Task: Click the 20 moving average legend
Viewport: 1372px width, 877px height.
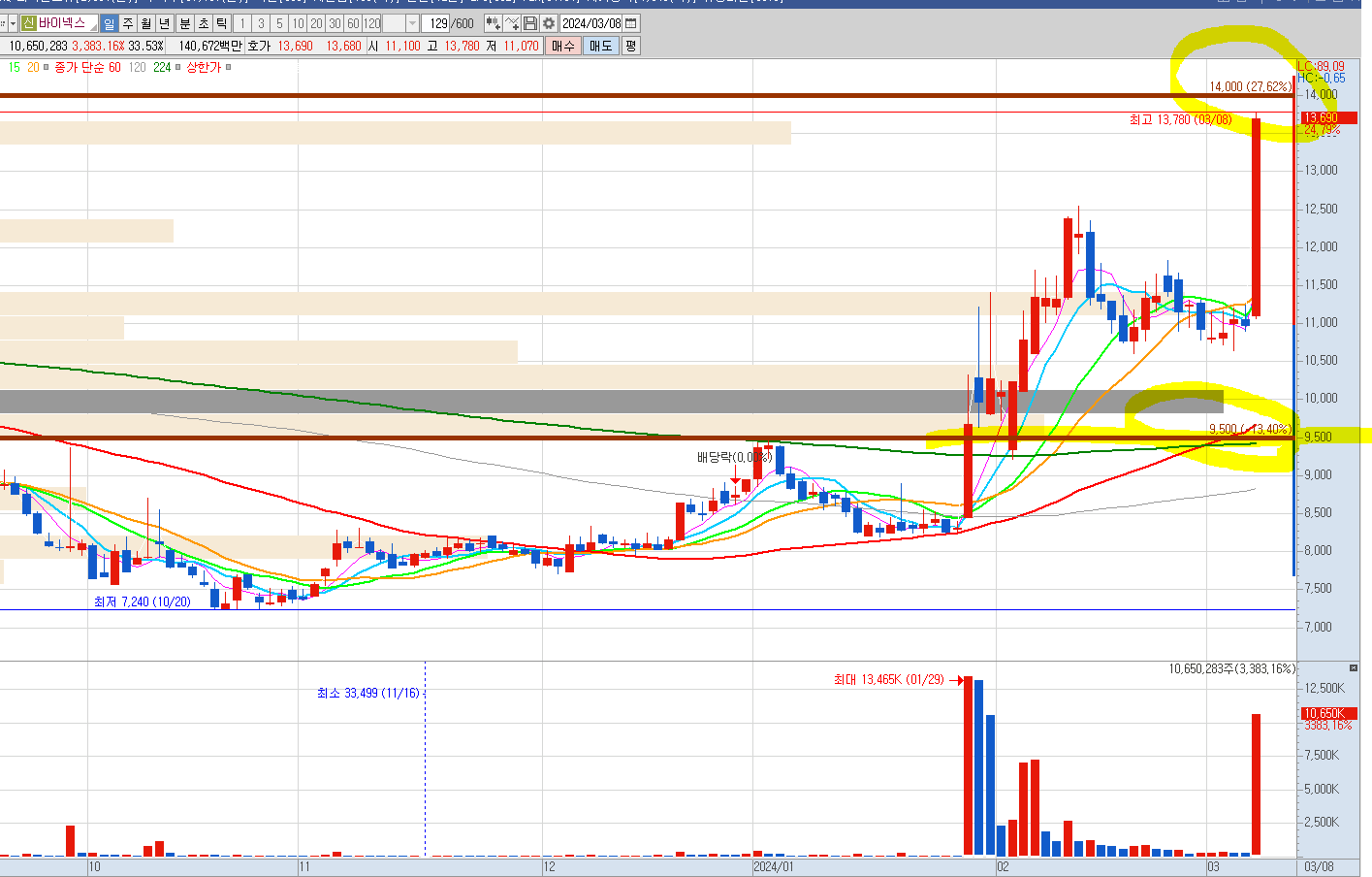Action: pyautogui.click(x=33, y=67)
